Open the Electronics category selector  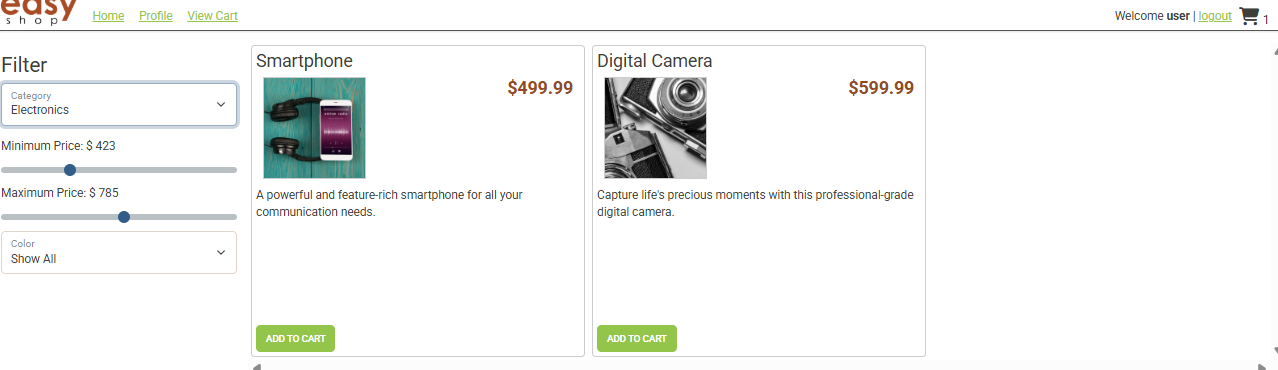119,104
